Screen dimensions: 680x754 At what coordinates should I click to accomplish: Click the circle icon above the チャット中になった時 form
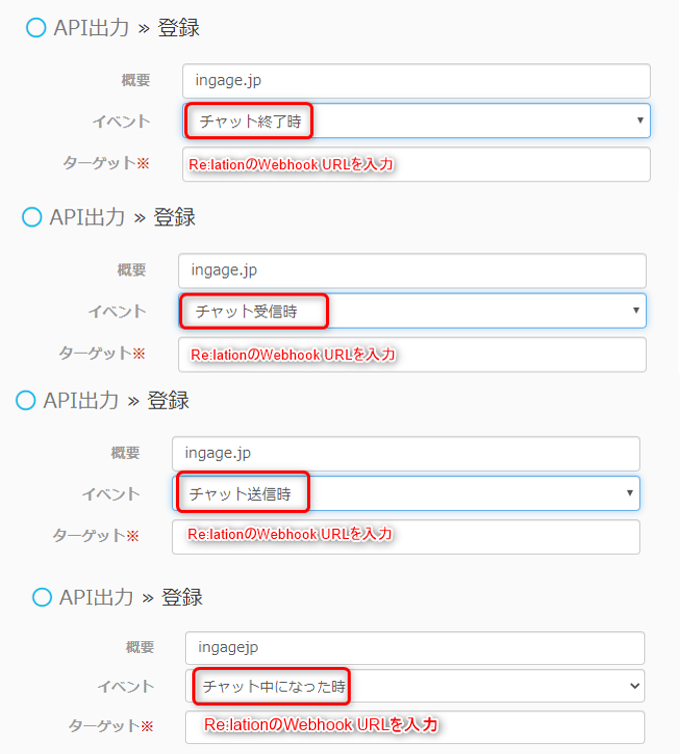42,597
